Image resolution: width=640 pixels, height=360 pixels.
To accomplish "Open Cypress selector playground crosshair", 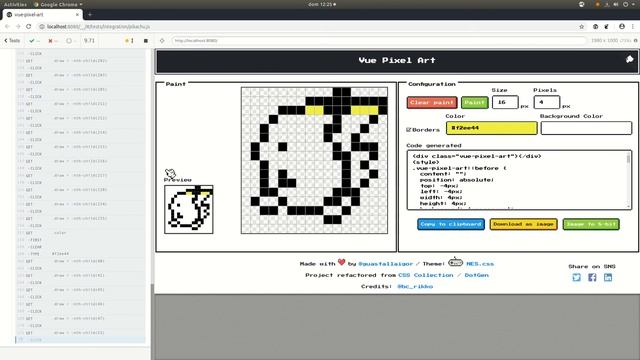I will tap(162, 40).
